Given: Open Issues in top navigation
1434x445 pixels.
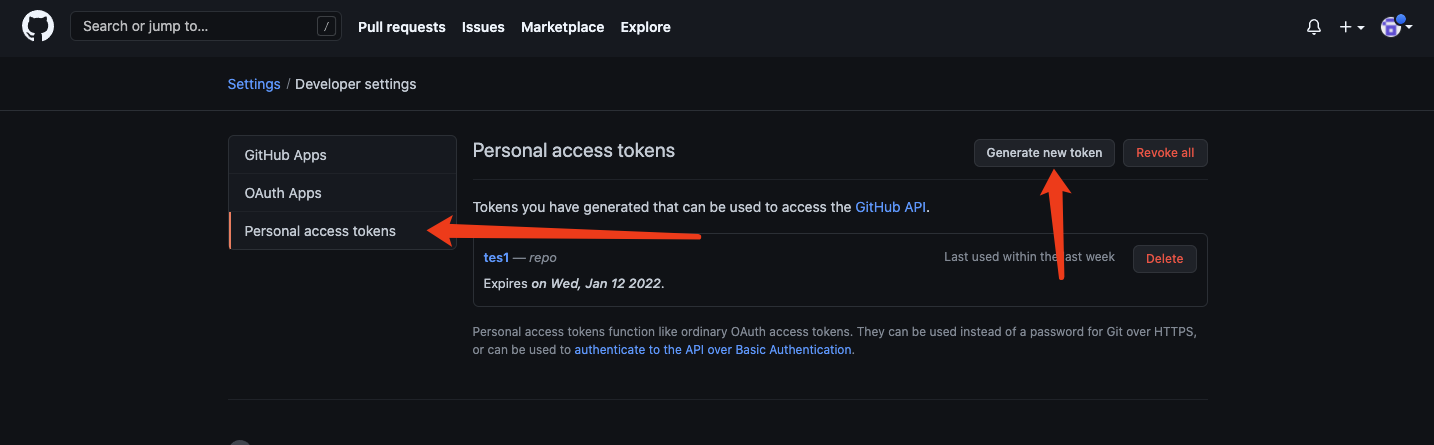Looking at the screenshot, I should tap(483, 27).
